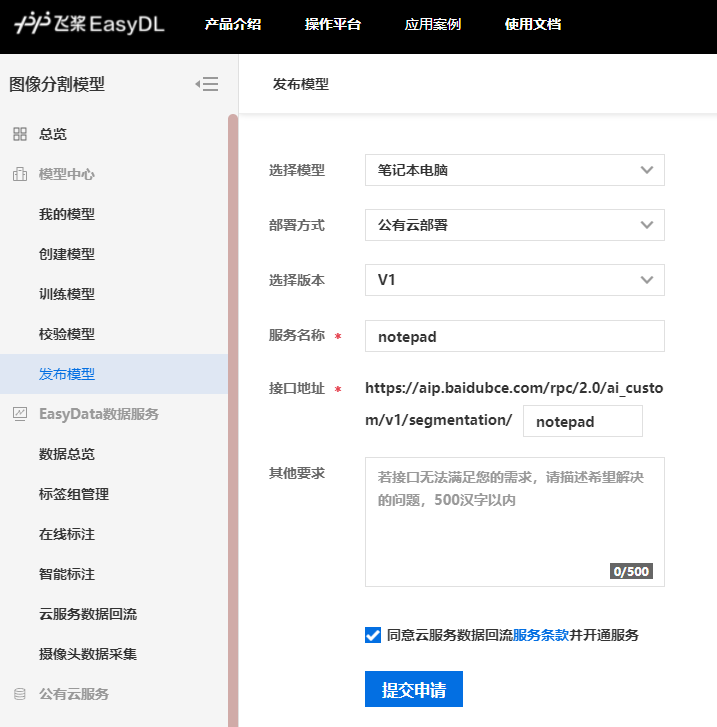The height and width of the screenshot is (727, 717).
Task: Open the 服务条款 link
Action: 541,635
